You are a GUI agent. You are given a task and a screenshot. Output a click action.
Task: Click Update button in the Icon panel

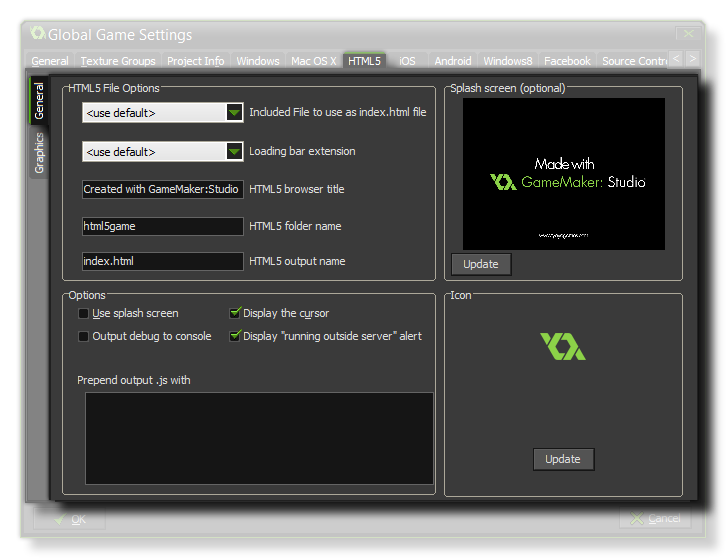tap(563, 459)
